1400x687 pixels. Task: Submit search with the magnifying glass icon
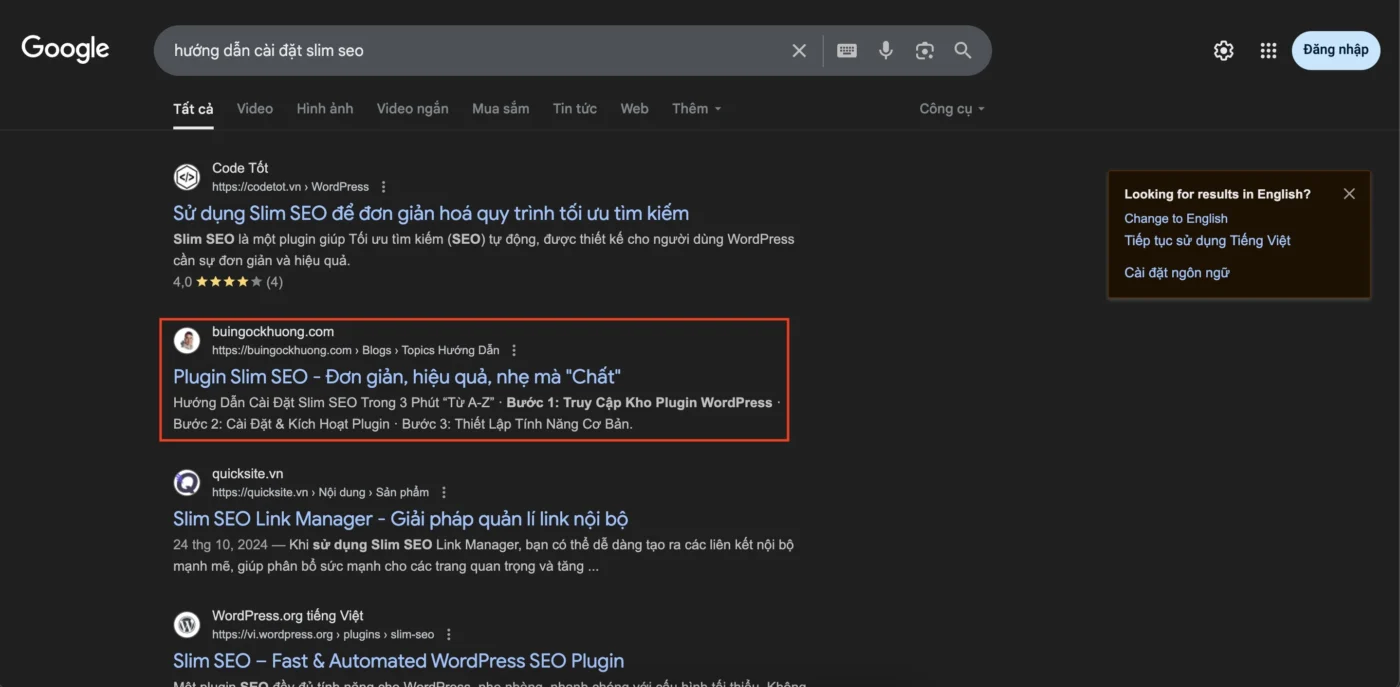[963, 50]
